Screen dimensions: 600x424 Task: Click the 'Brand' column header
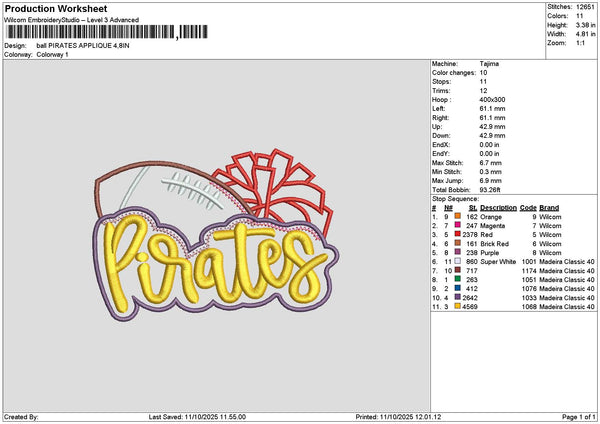coord(549,208)
